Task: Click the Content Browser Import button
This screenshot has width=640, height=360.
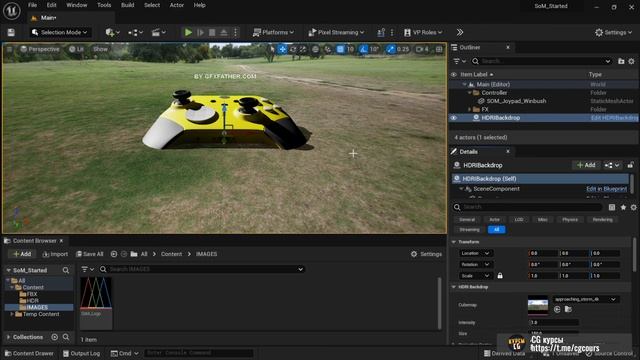Action: [x=55, y=254]
